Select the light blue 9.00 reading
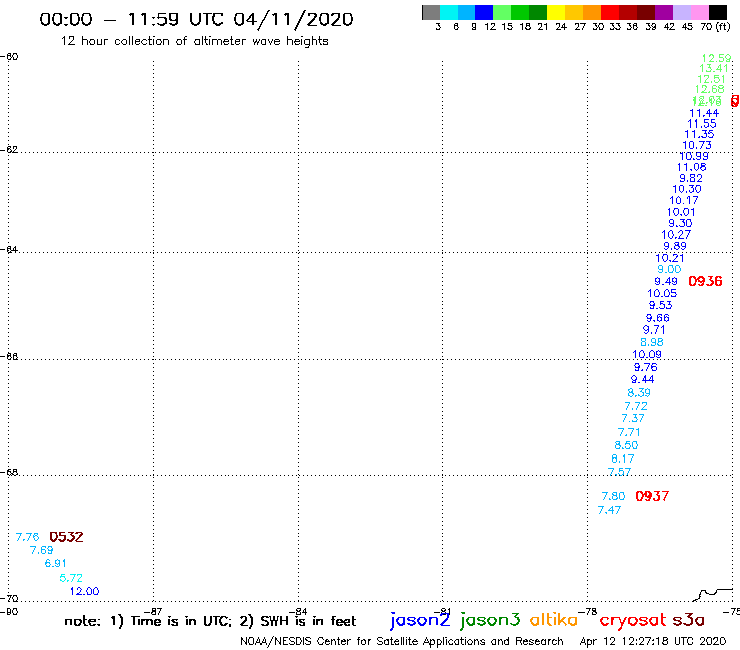Screen dimensions: 740x650 (x=669, y=269)
